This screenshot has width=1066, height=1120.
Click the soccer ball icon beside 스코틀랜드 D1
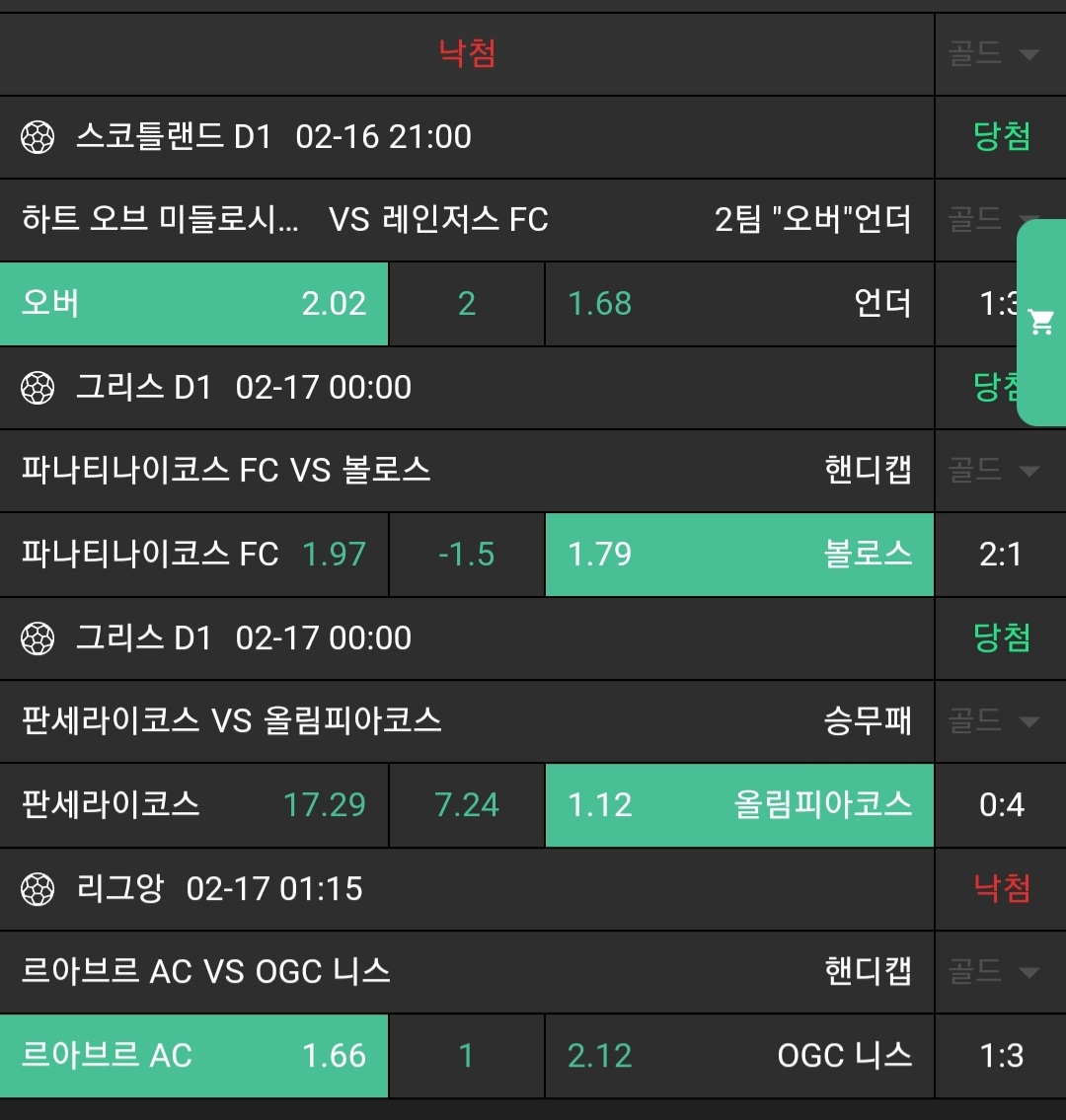point(38,137)
